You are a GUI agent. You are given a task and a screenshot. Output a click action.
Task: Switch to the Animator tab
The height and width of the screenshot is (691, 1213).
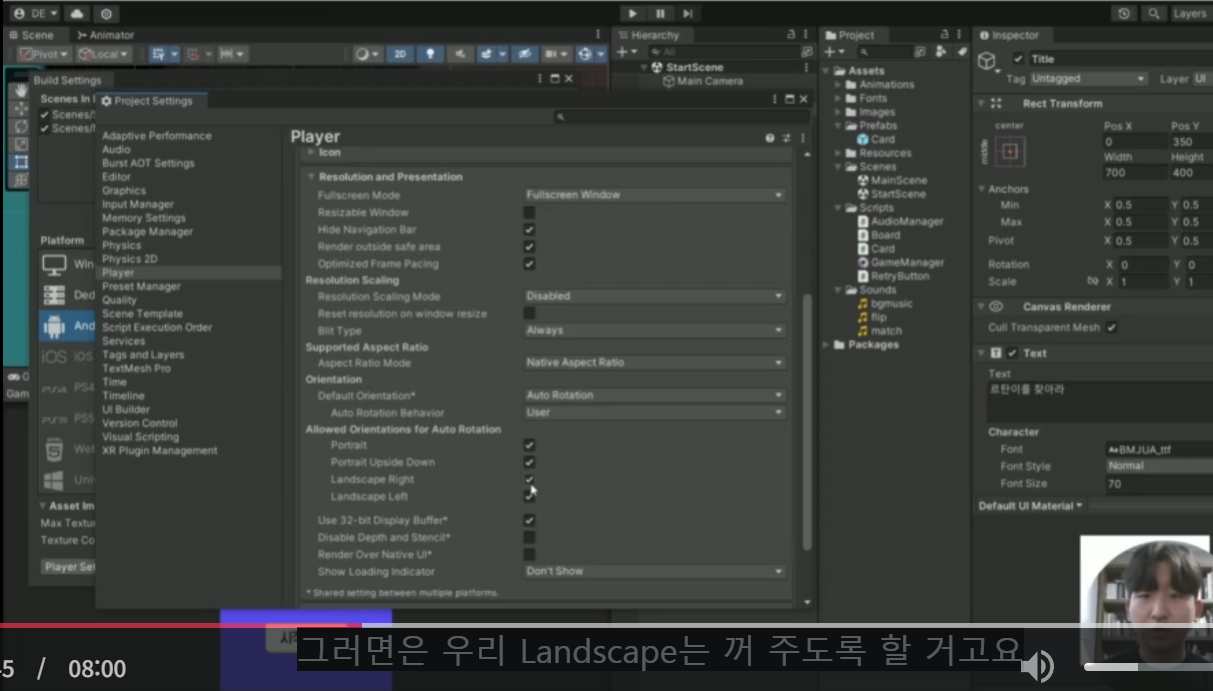(x=105, y=35)
